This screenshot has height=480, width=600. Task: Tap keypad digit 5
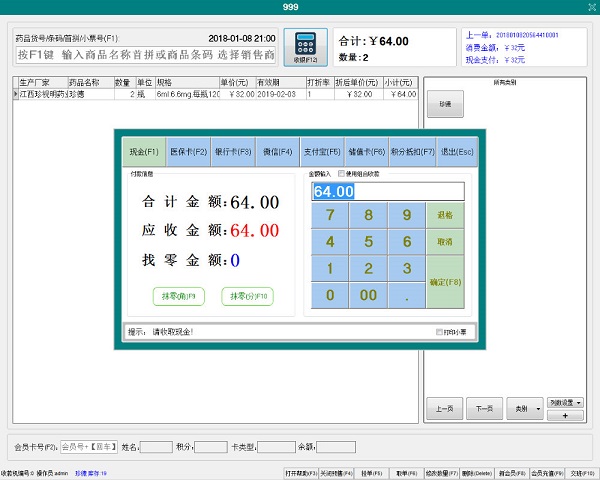tap(368, 242)
